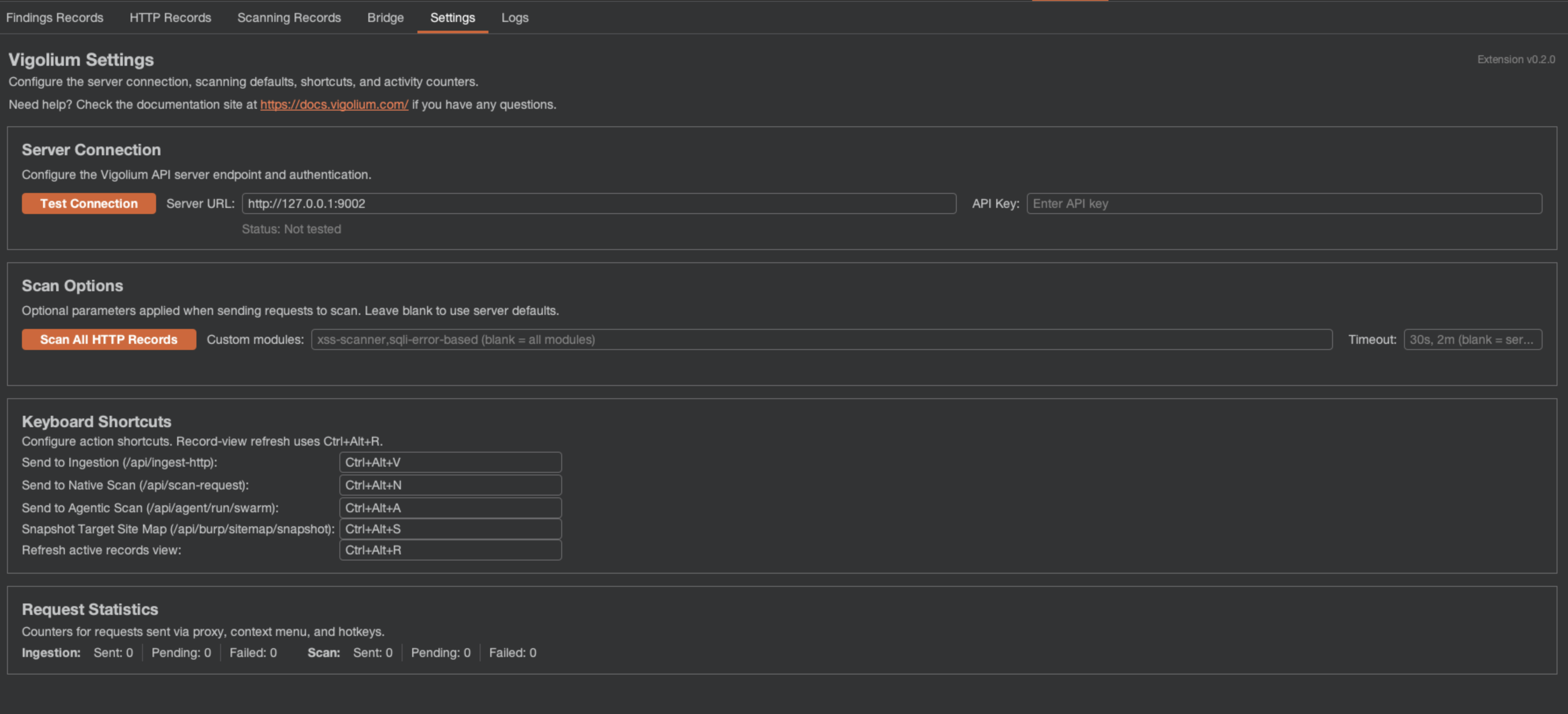The image size is (1568, 714).
Task: Click Ingestion 'Pending: 0' counter
Action: pyautogui.click(x=182, y=653)
